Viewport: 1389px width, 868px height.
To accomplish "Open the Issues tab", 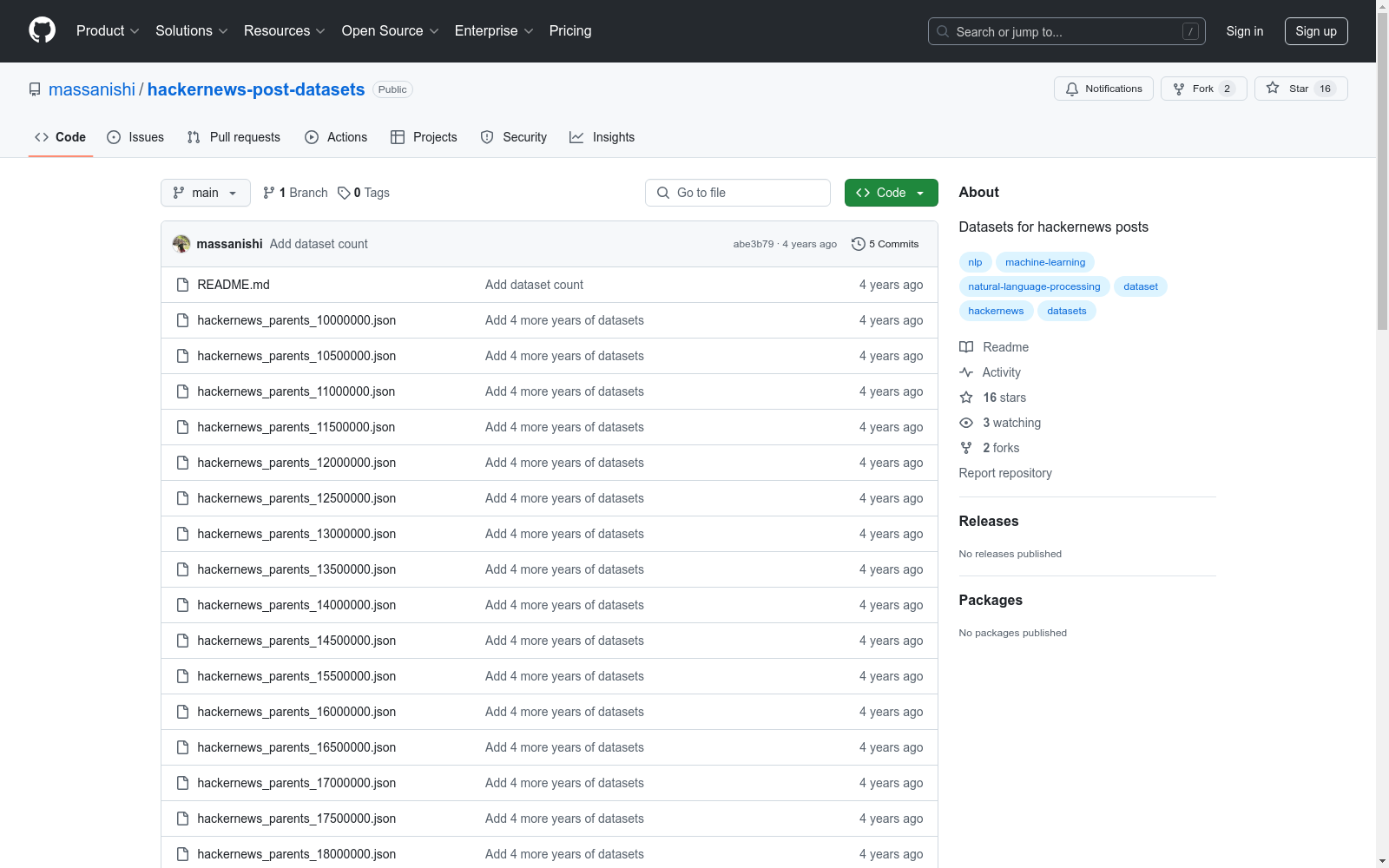I will click(x=135, y=137).
